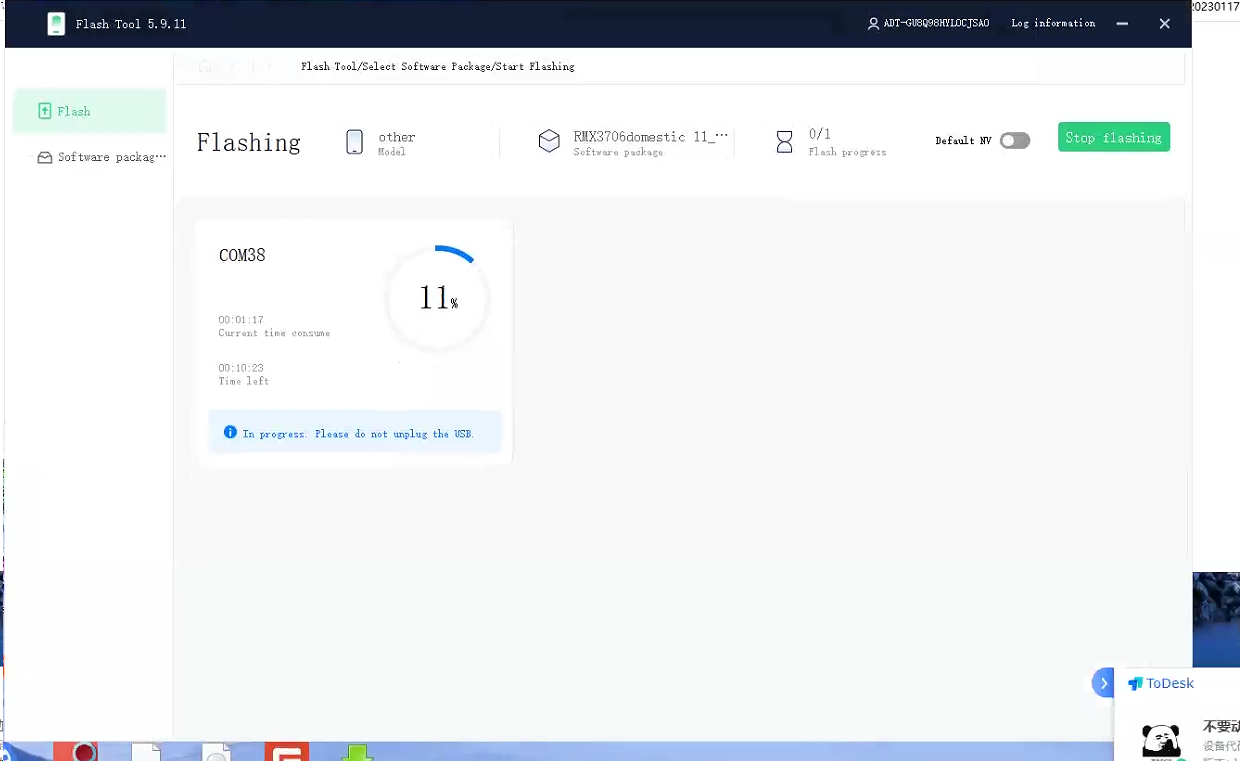Click the Stop flashing button
The height and width of the screenshot is (761, 1240).
point(1114,137)
